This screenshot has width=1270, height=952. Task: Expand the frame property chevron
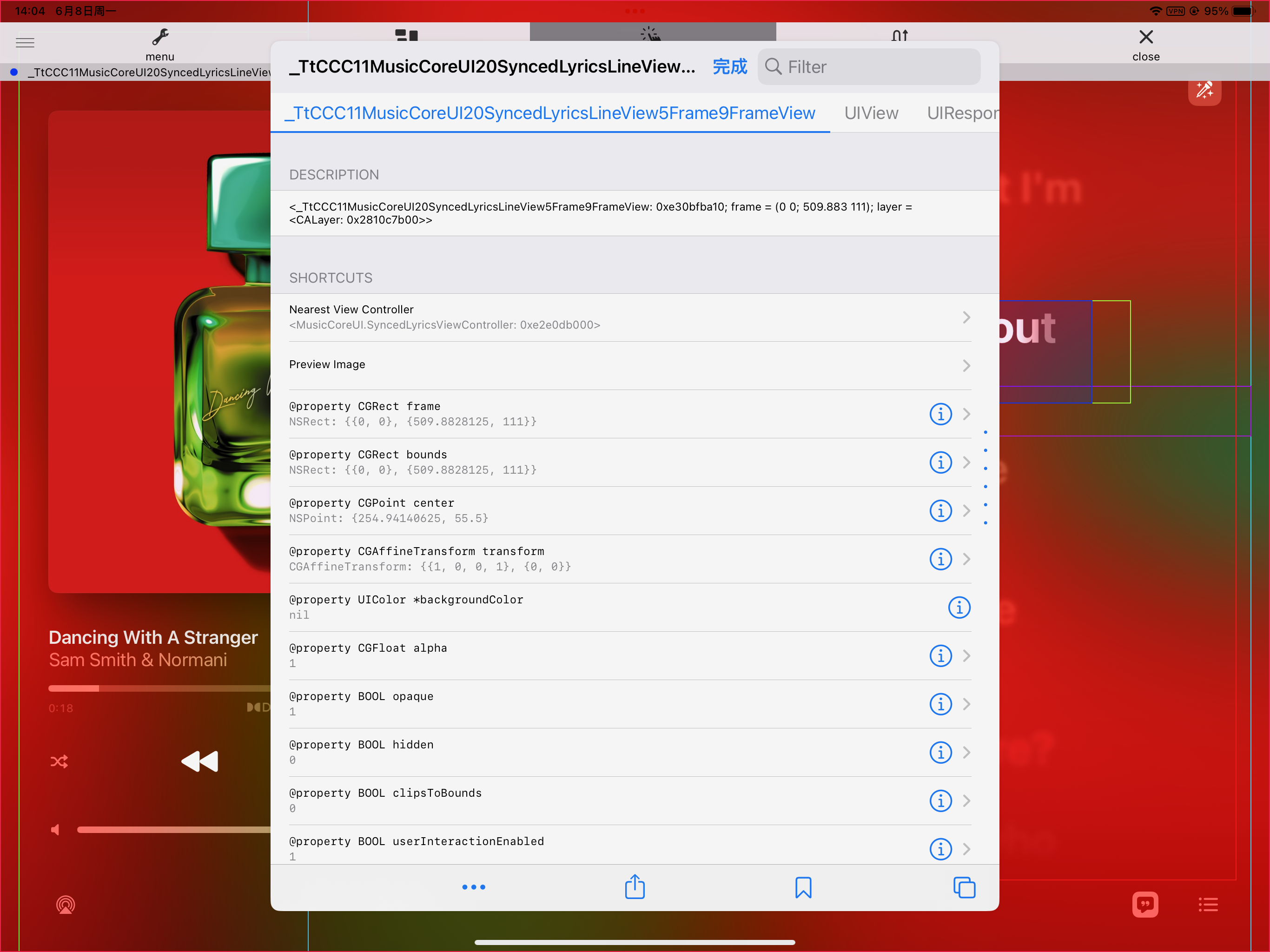point(966,414)
